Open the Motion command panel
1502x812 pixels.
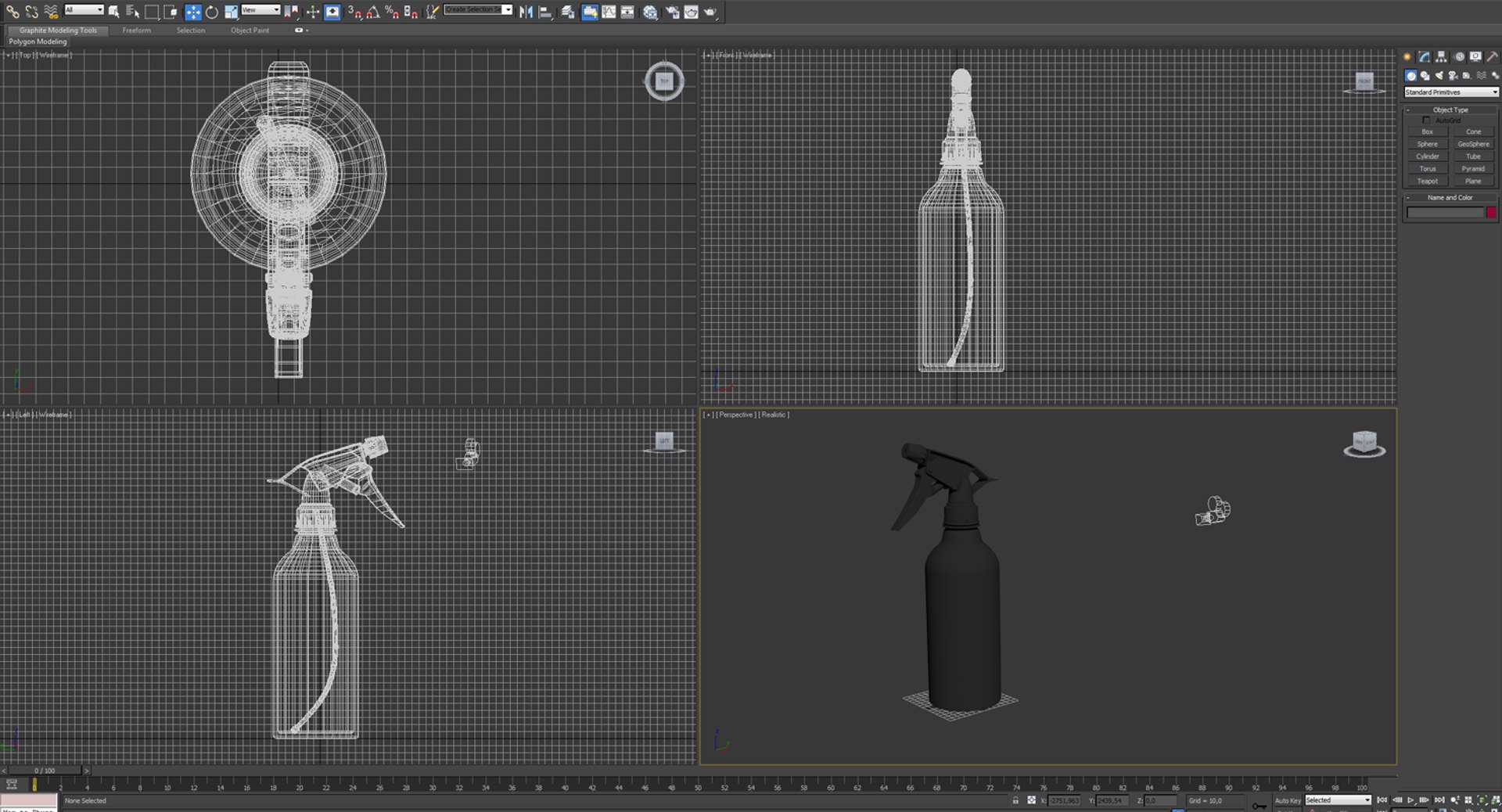tap(1459, 56)
